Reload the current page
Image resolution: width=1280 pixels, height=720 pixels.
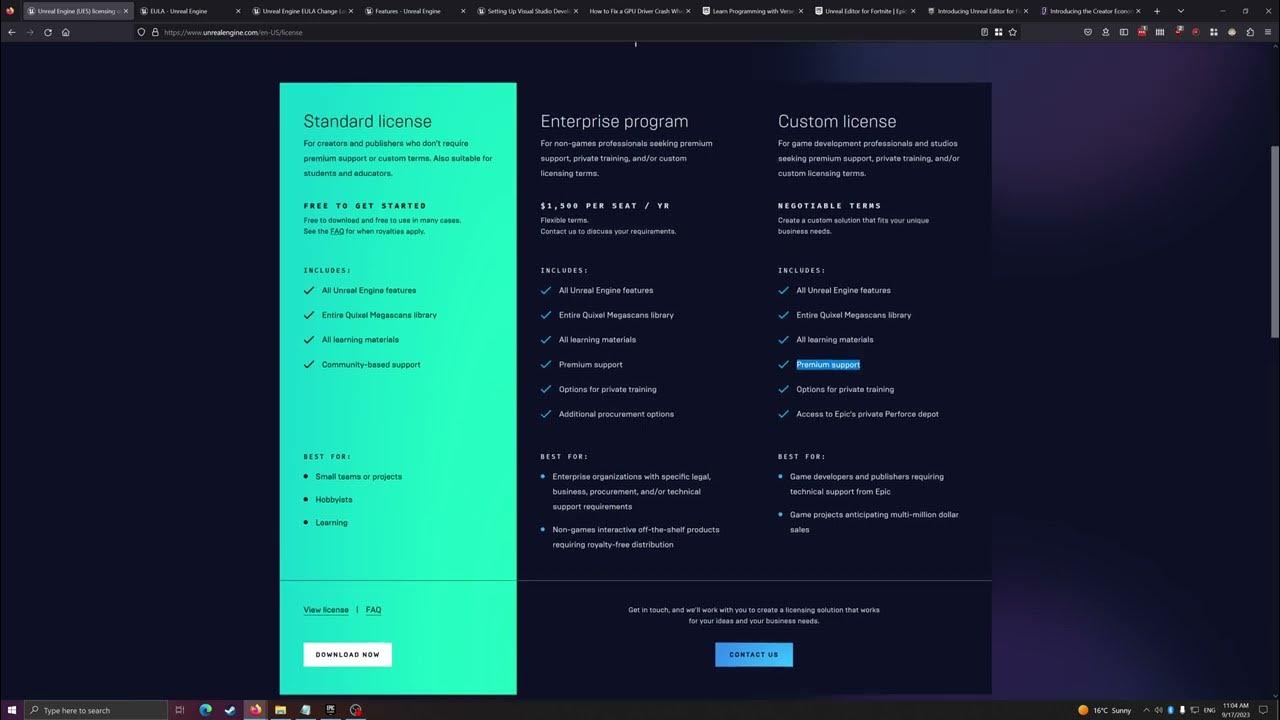click(x=48, y=32)
